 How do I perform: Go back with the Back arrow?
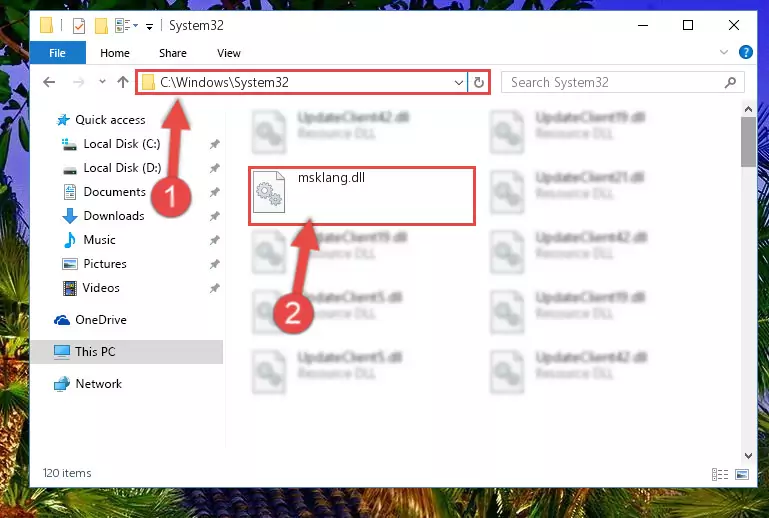49,82
